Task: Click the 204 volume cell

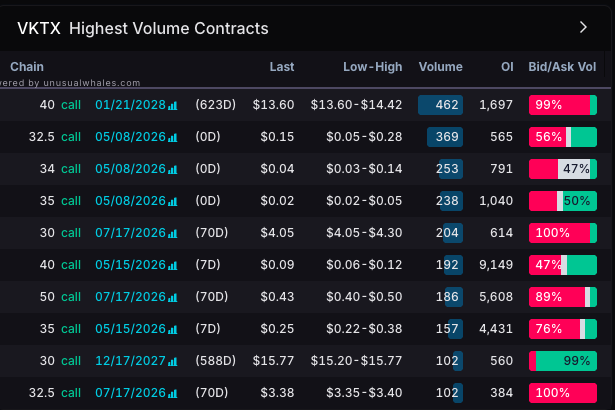Action: click(447, 233)
